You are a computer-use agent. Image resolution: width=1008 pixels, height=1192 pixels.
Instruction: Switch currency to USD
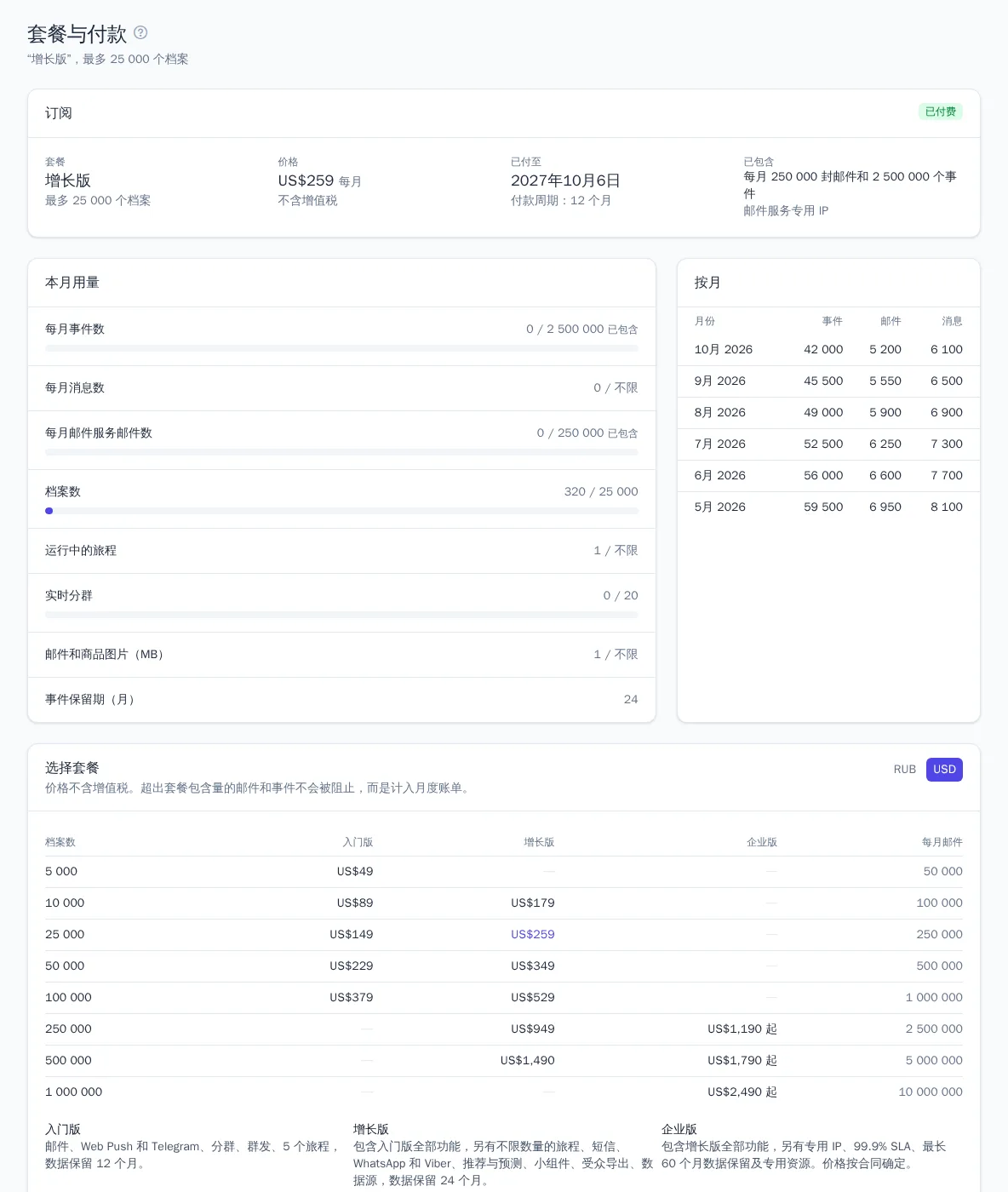pyautogui.click(x=944, y=769)
